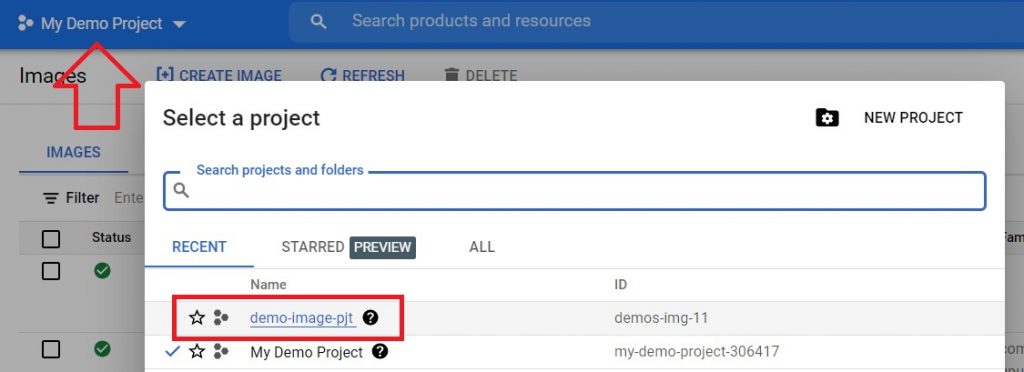Star the My Demo Project row

coord(197,352)
